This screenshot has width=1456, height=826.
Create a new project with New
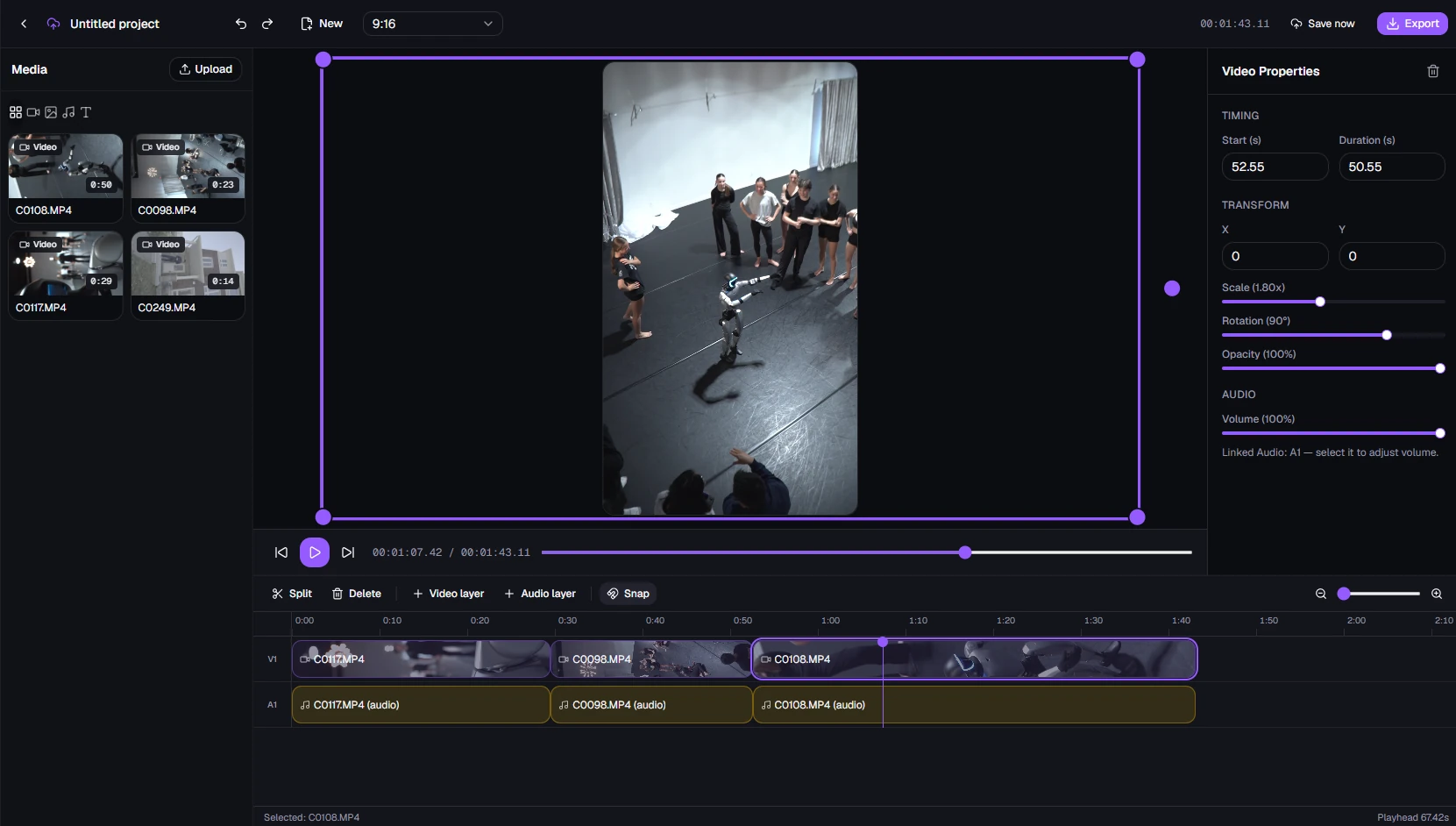click(x=322, y=24)
